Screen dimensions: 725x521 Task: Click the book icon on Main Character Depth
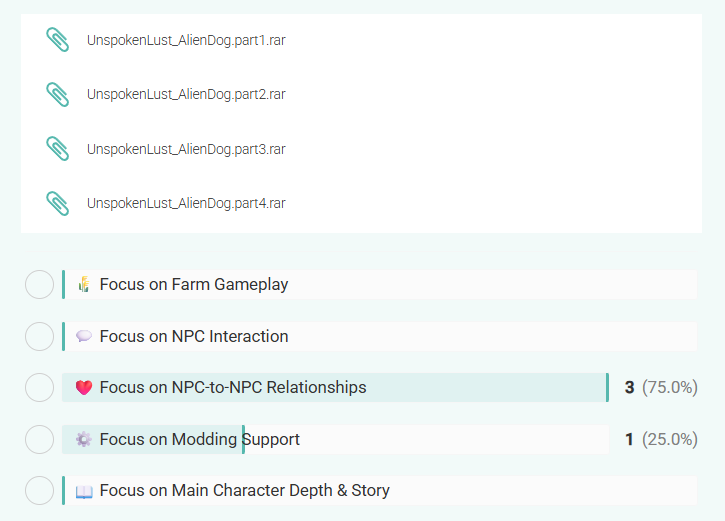click(84, 491)
